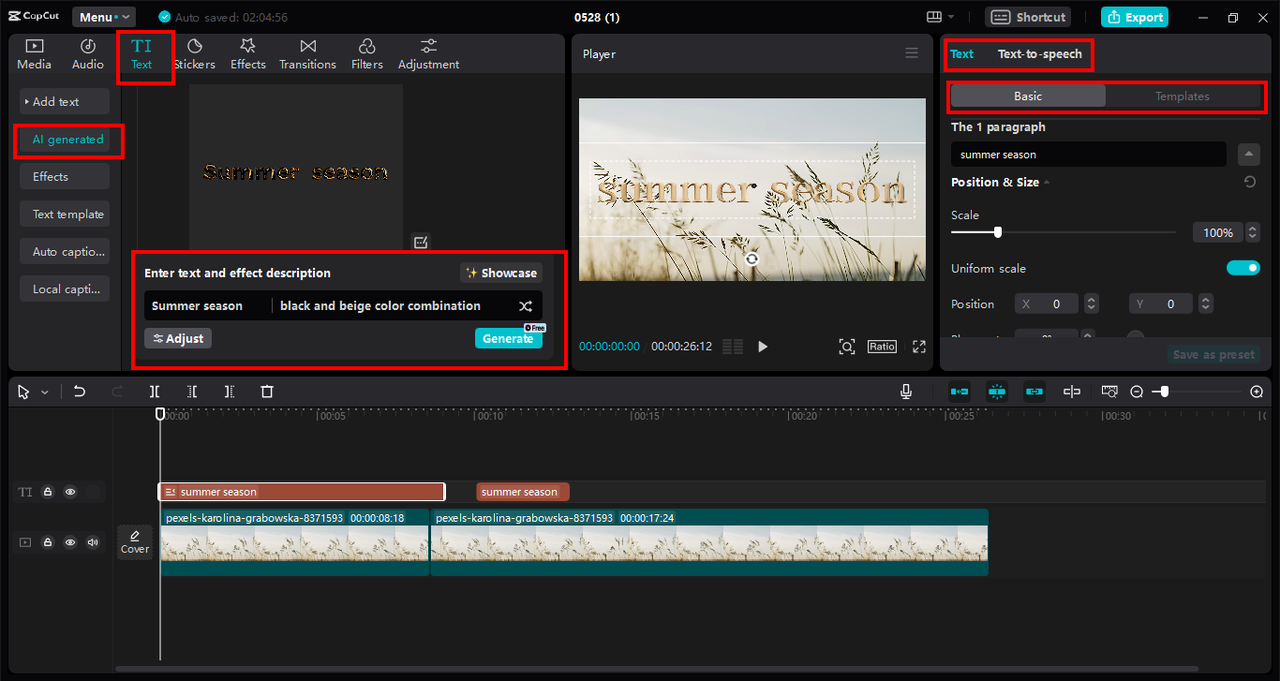Click the Summer season text input
This screenshot has height=681, width=1280.
[208, 306]
